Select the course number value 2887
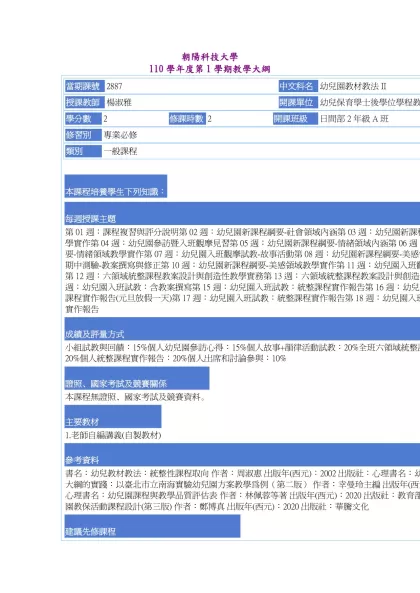This screenshot has width=420, height=593. tap(114, 87)
